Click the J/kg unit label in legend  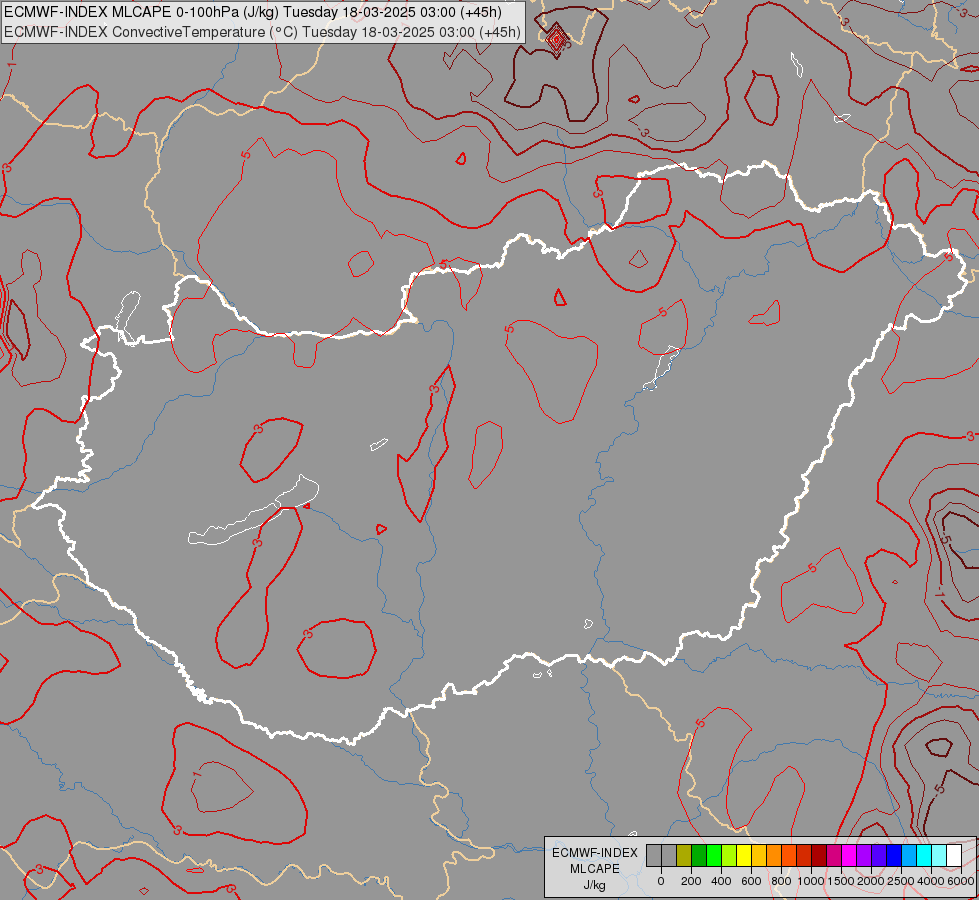(594, 885)
